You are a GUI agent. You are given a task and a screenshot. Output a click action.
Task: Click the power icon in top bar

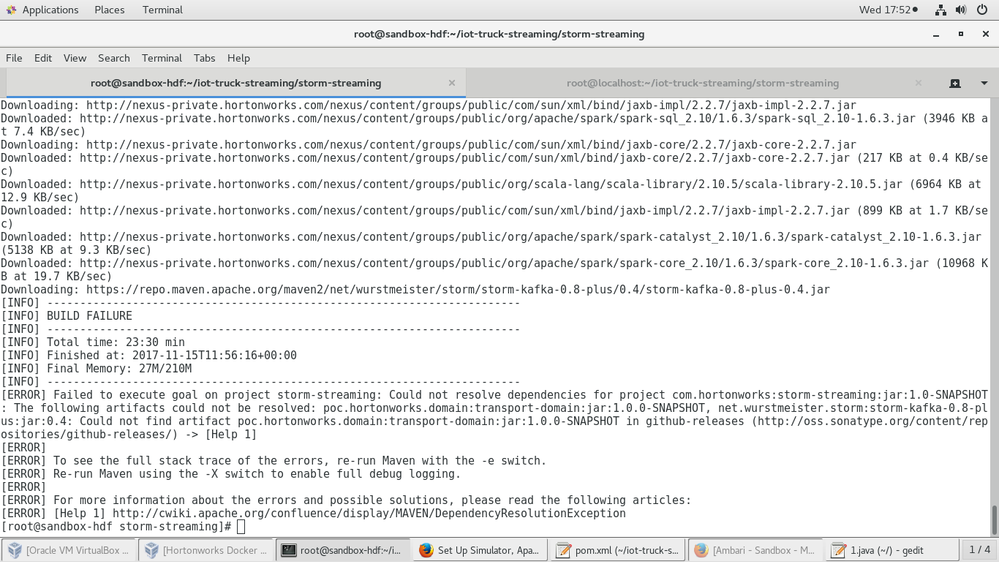click(982, 10)
